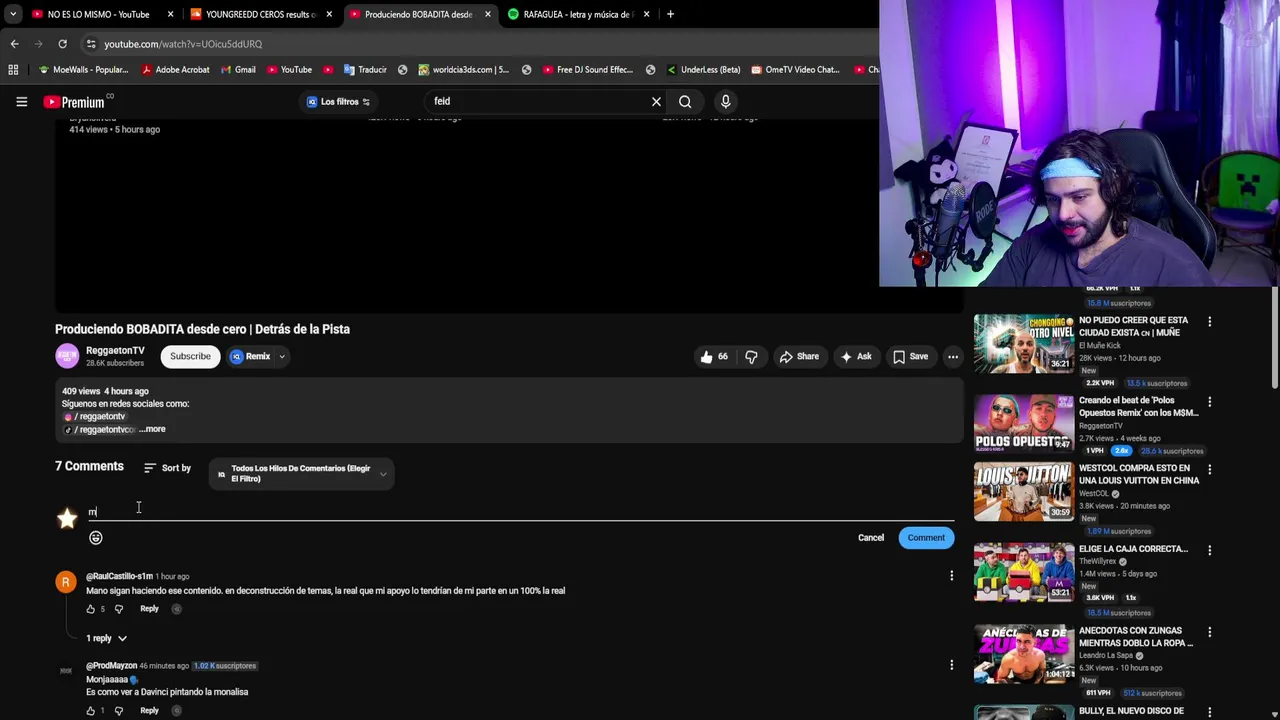This screenshot has width=1280, height=720.
Task: Go to YouTube Premium home logo
Action: click(x=75, y=102)
